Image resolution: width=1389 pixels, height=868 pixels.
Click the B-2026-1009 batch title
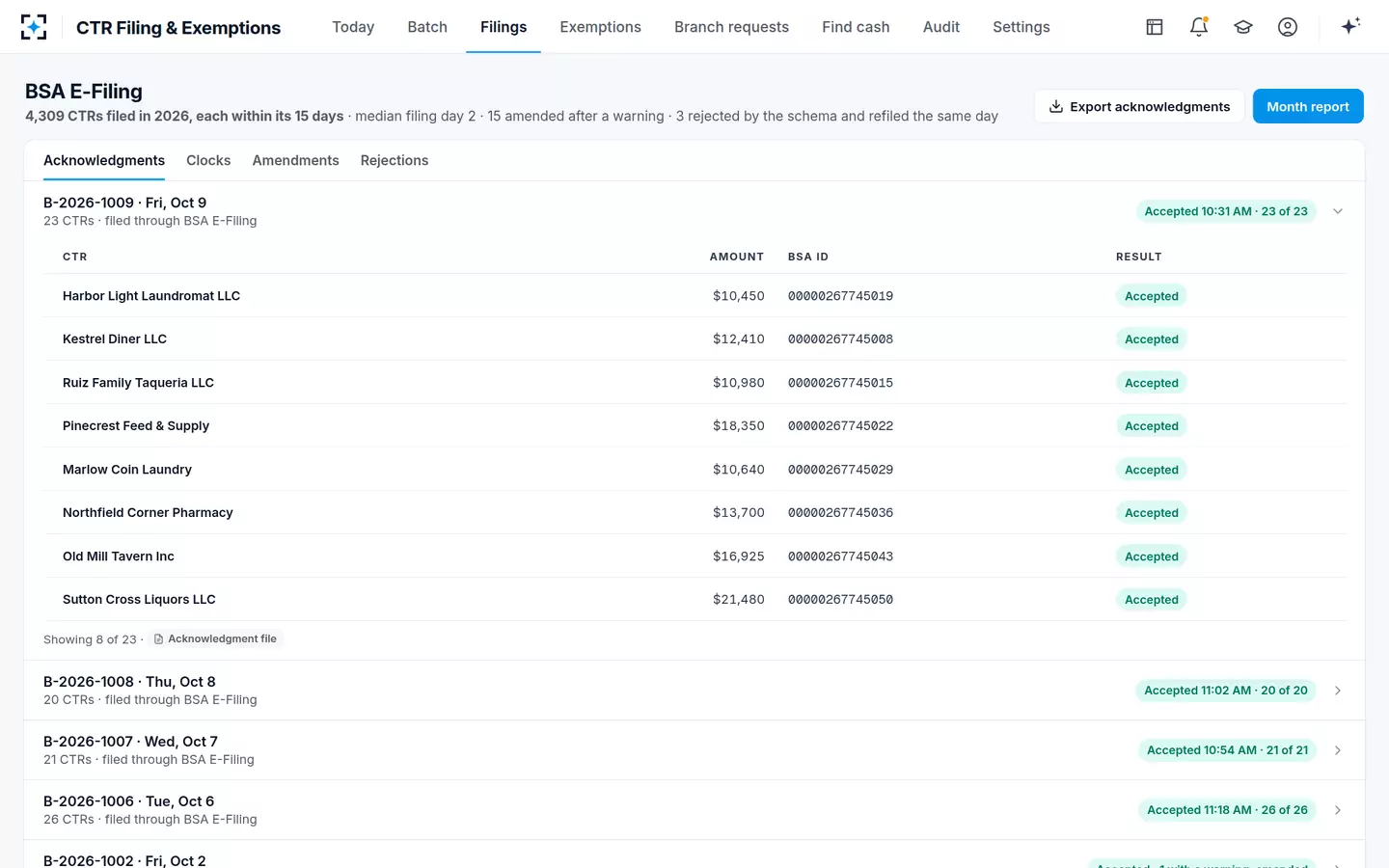click(x=124, y=203)
